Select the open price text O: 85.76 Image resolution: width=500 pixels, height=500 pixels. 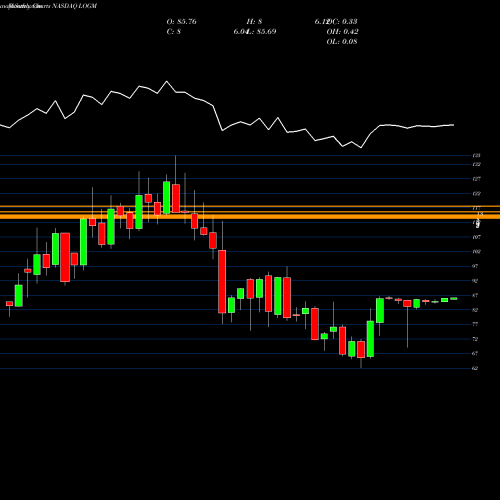(x=181, y=22)
